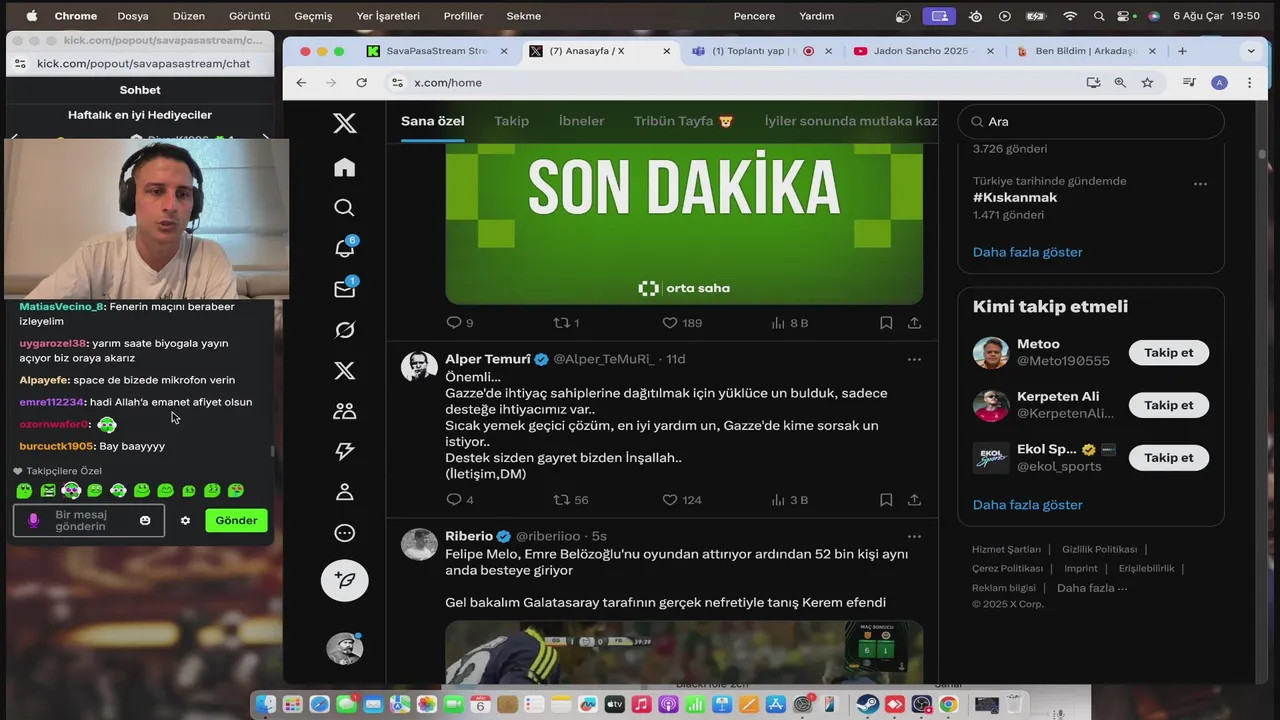This screenshot has width=1280, height=720.
Task: Open the #Kıskanmak trending topic
Action: (x=1015, y=198)
